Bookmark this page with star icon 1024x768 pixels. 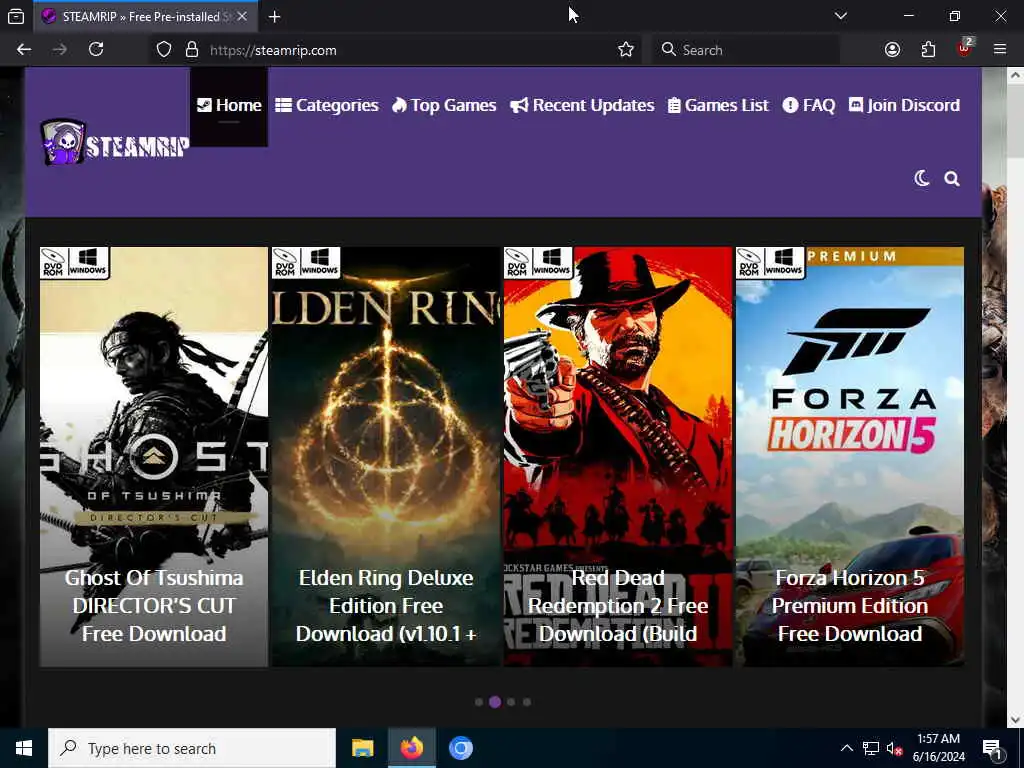click(x=626, y=50)
